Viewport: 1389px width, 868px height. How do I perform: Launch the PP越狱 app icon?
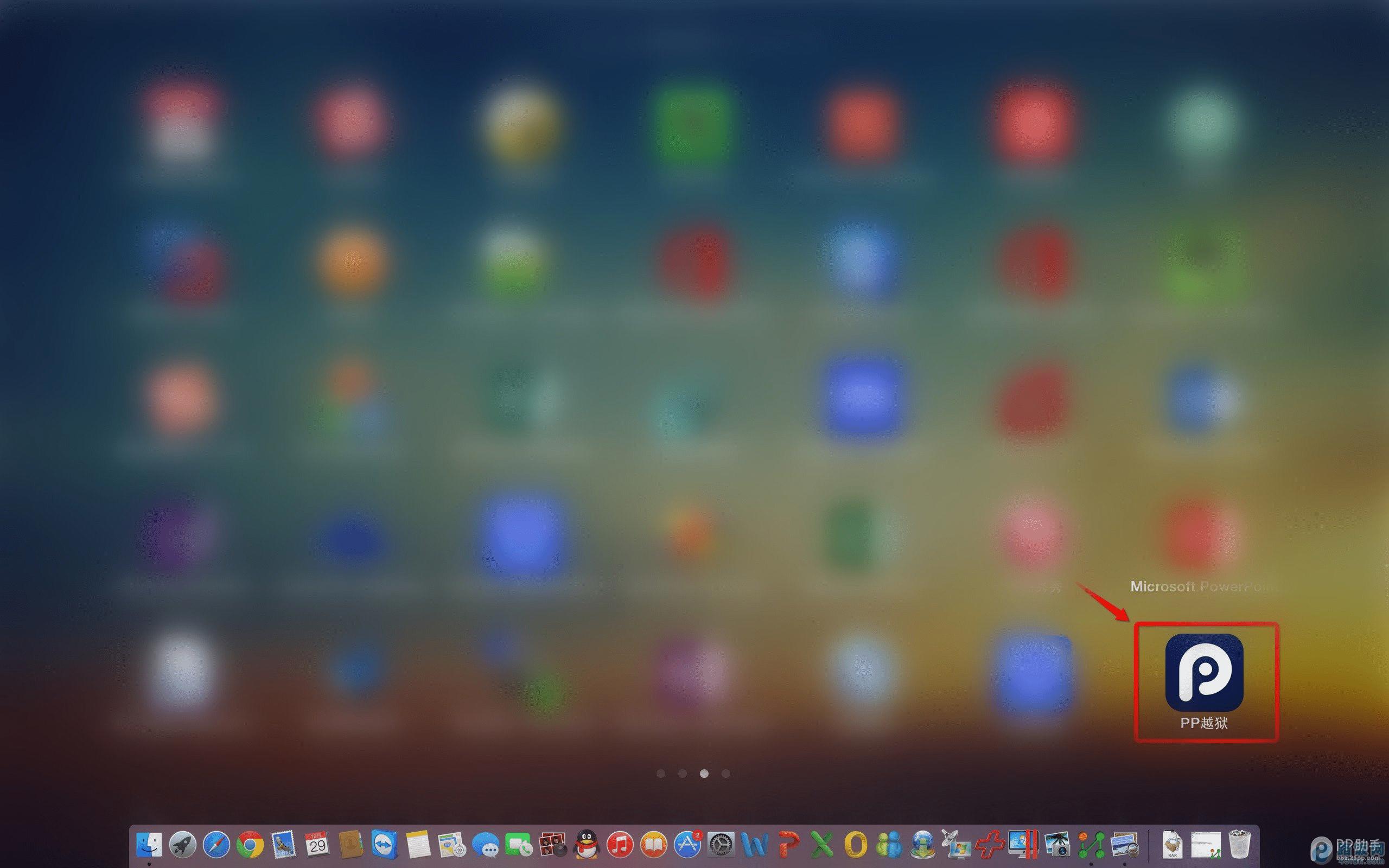[x=1204, y=672]
